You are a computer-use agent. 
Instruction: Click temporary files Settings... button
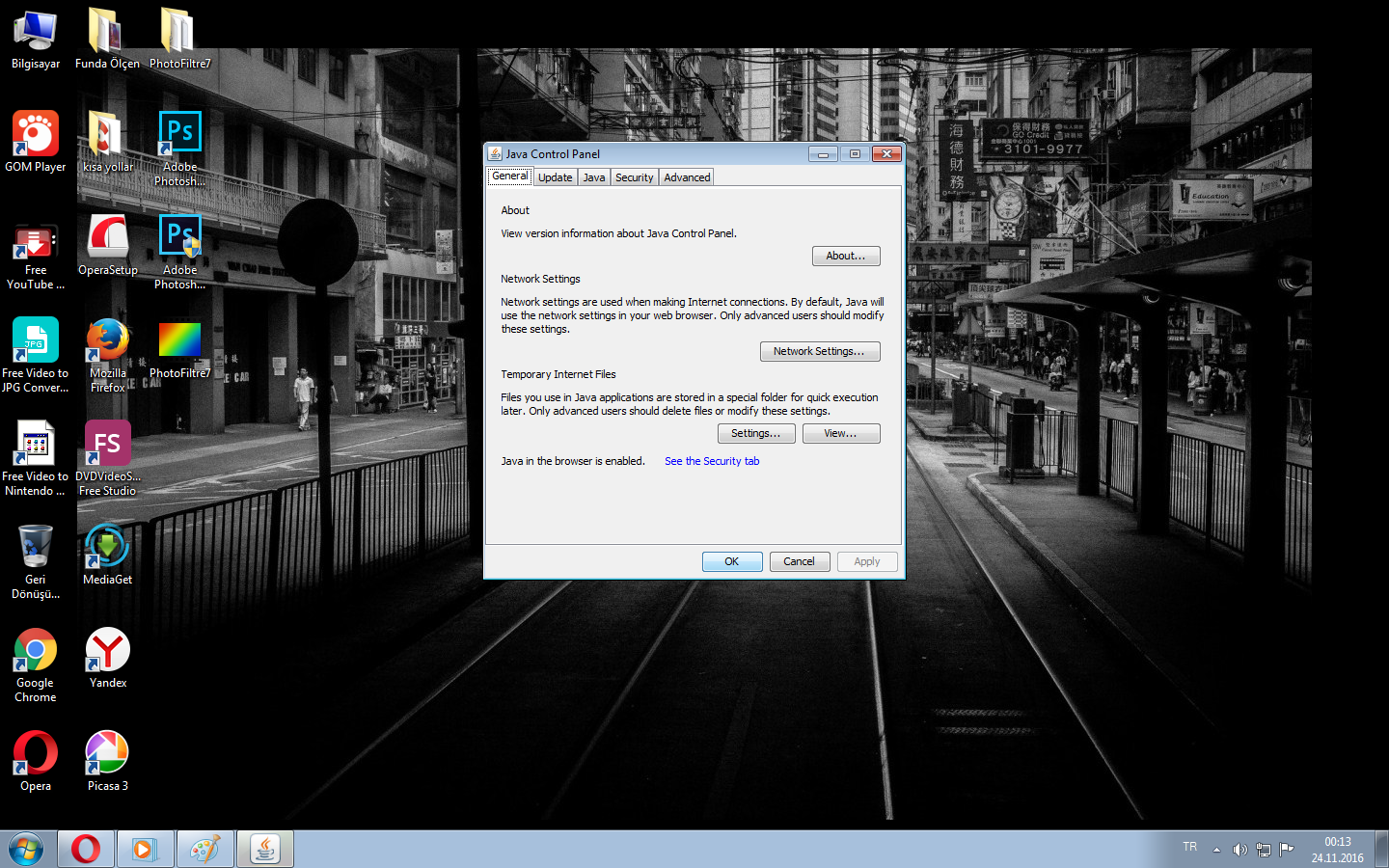coord(756,433)
